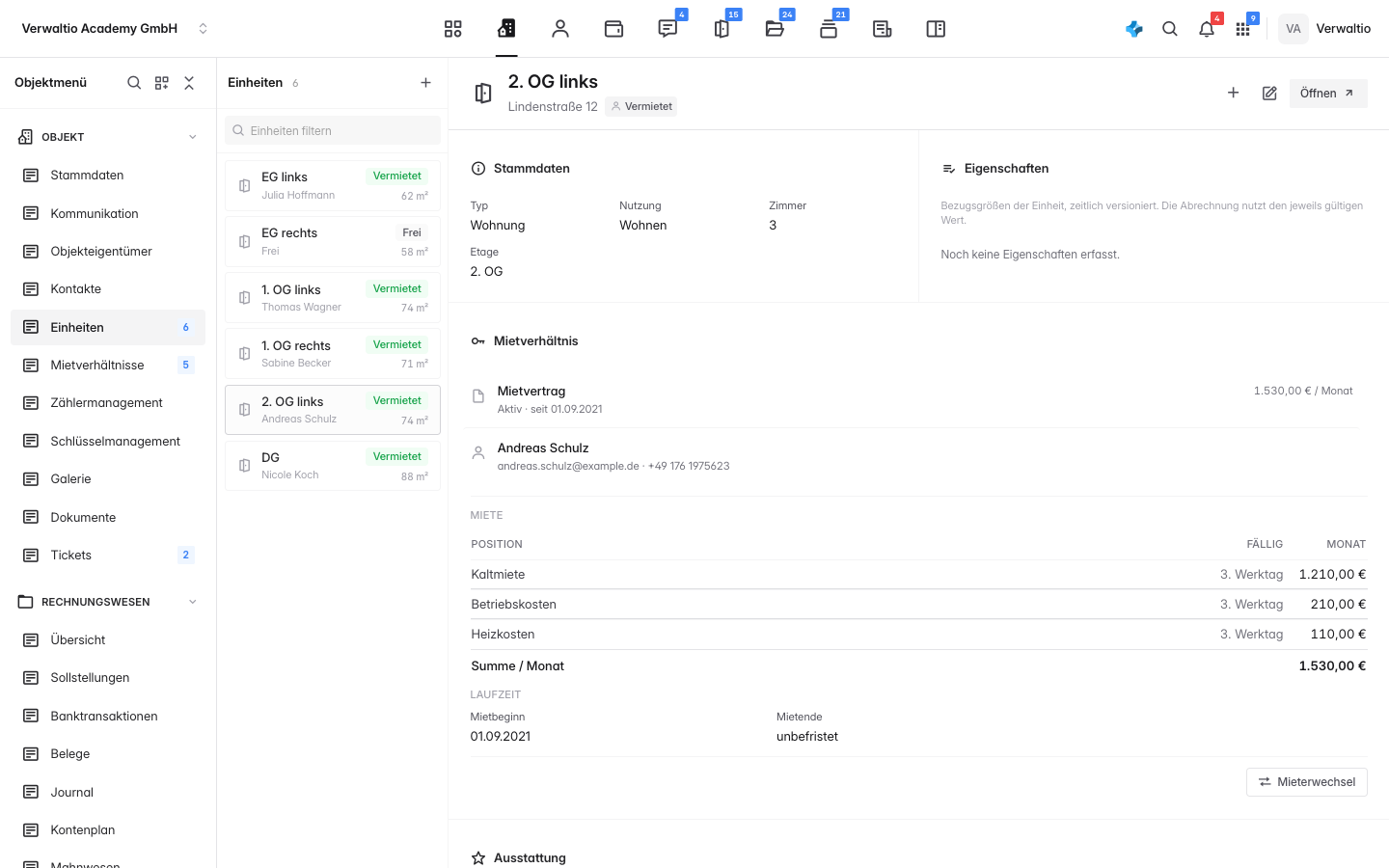Screen dimensions: 1389x868
Task: Select the building icon in top navigation
Action: 506,29
